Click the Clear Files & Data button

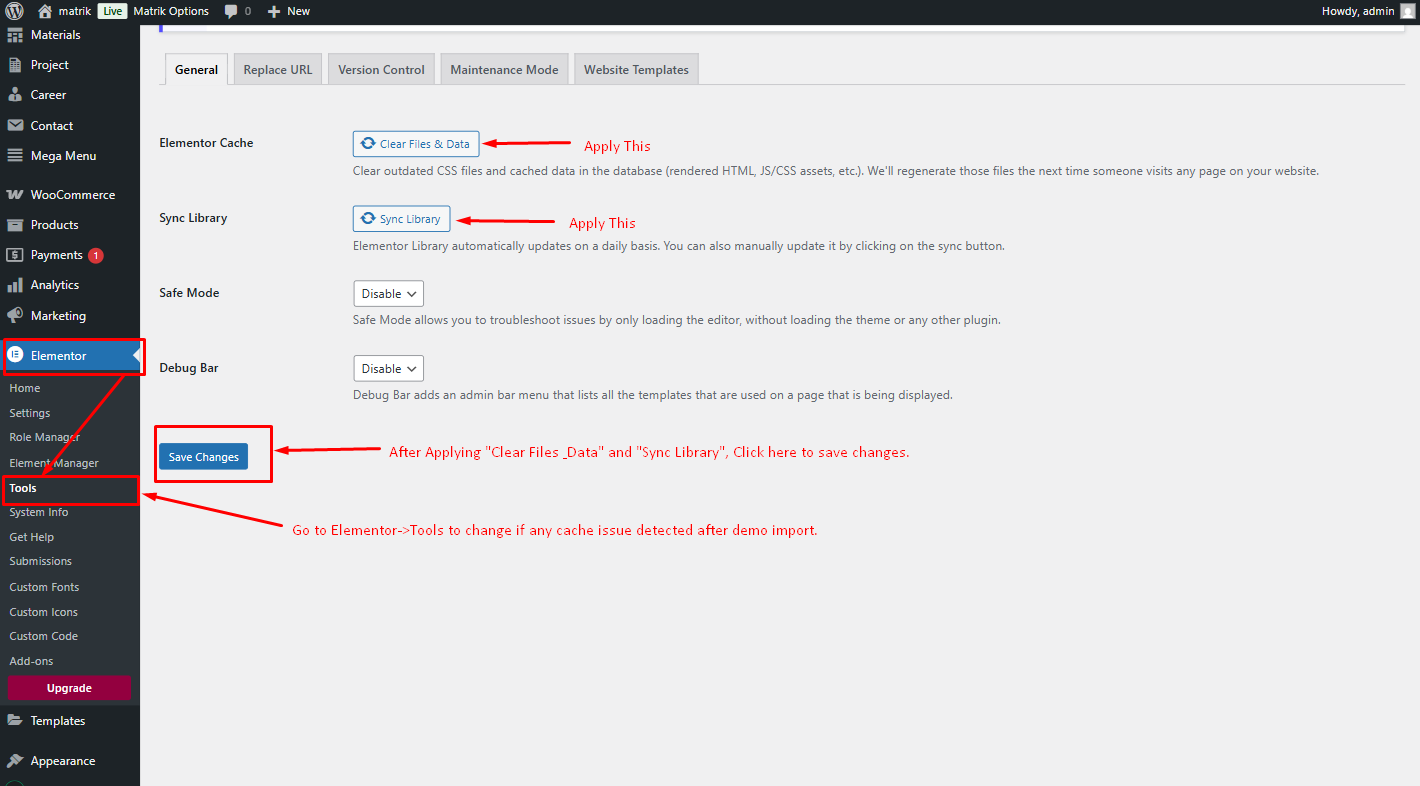[416, 144]
